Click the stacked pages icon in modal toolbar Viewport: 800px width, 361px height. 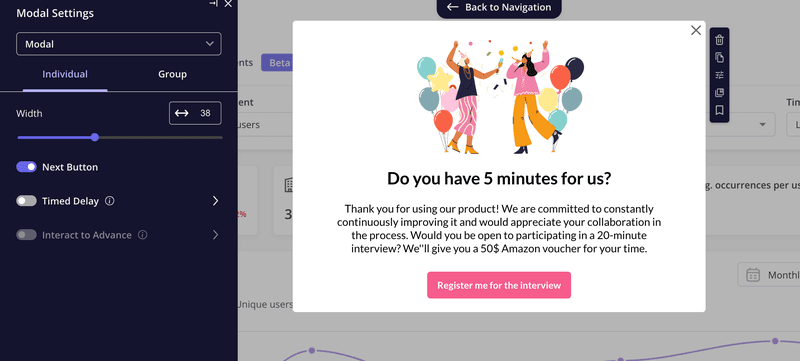(719, 93)
